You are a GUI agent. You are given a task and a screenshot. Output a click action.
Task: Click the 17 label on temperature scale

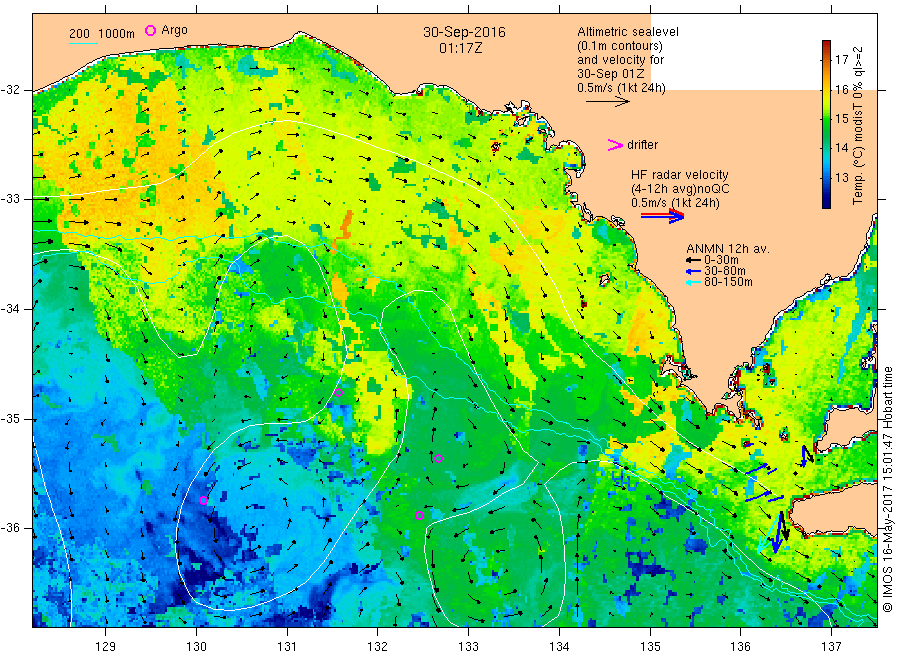pos(841,60)
